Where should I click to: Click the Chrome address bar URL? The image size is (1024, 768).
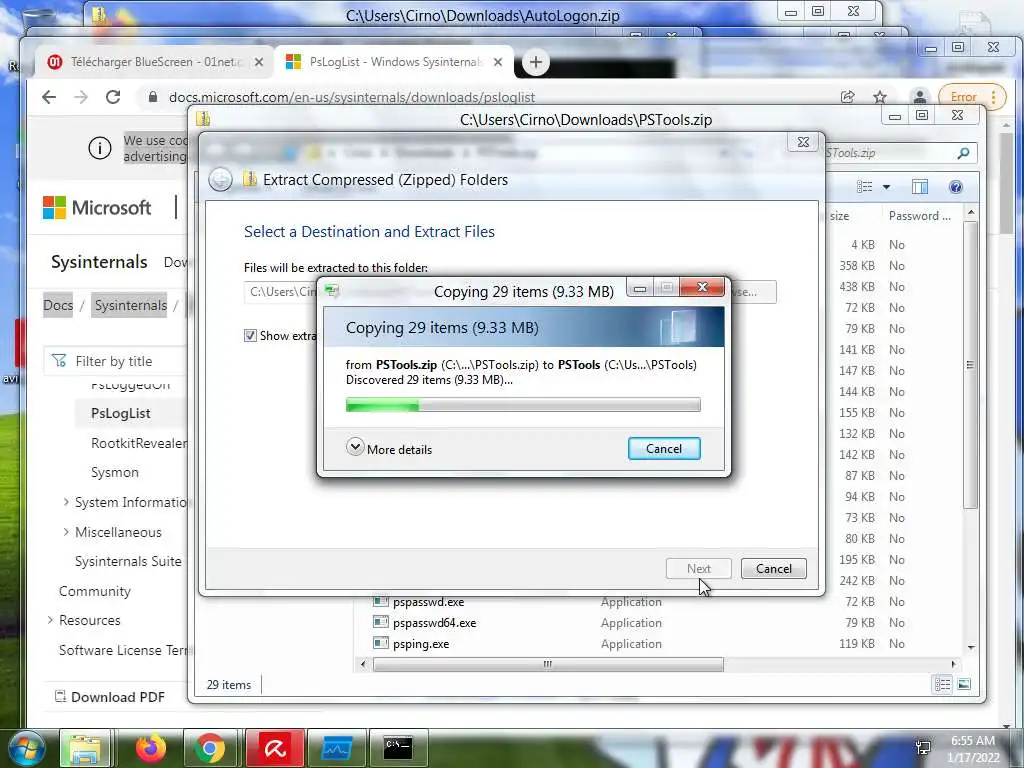(x=352, y=97)
